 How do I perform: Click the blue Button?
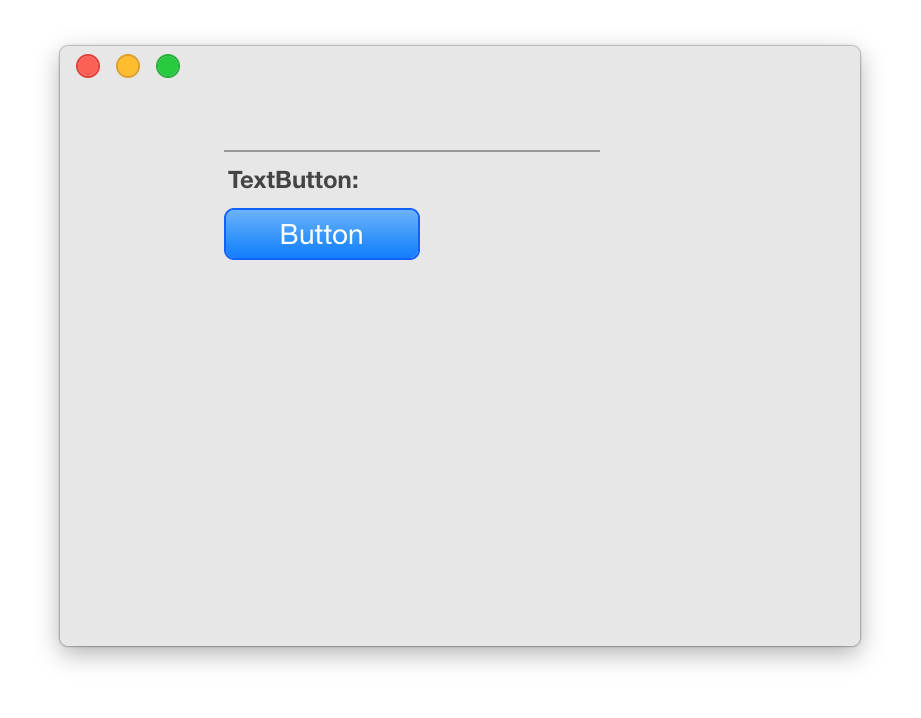click(x=322, y=234)
